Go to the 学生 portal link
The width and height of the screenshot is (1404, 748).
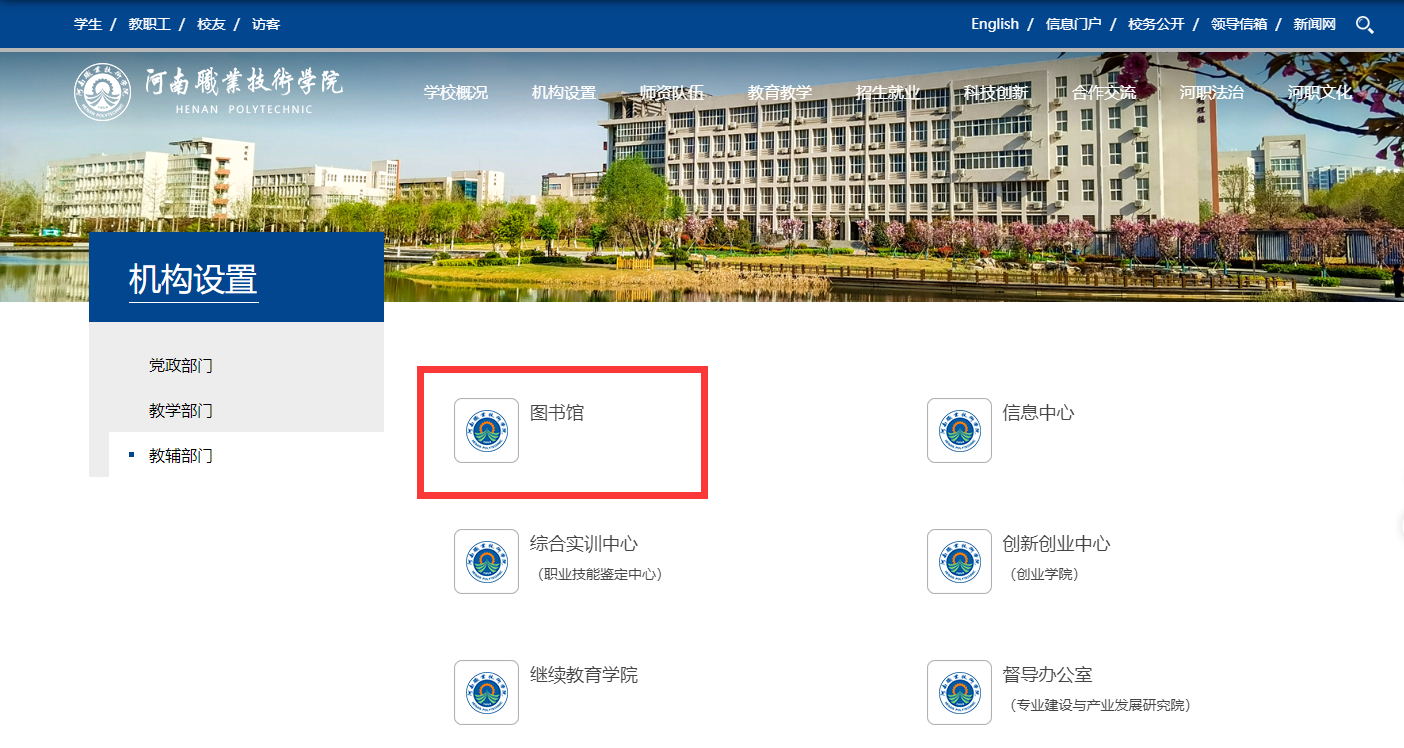tap(88, 24)
